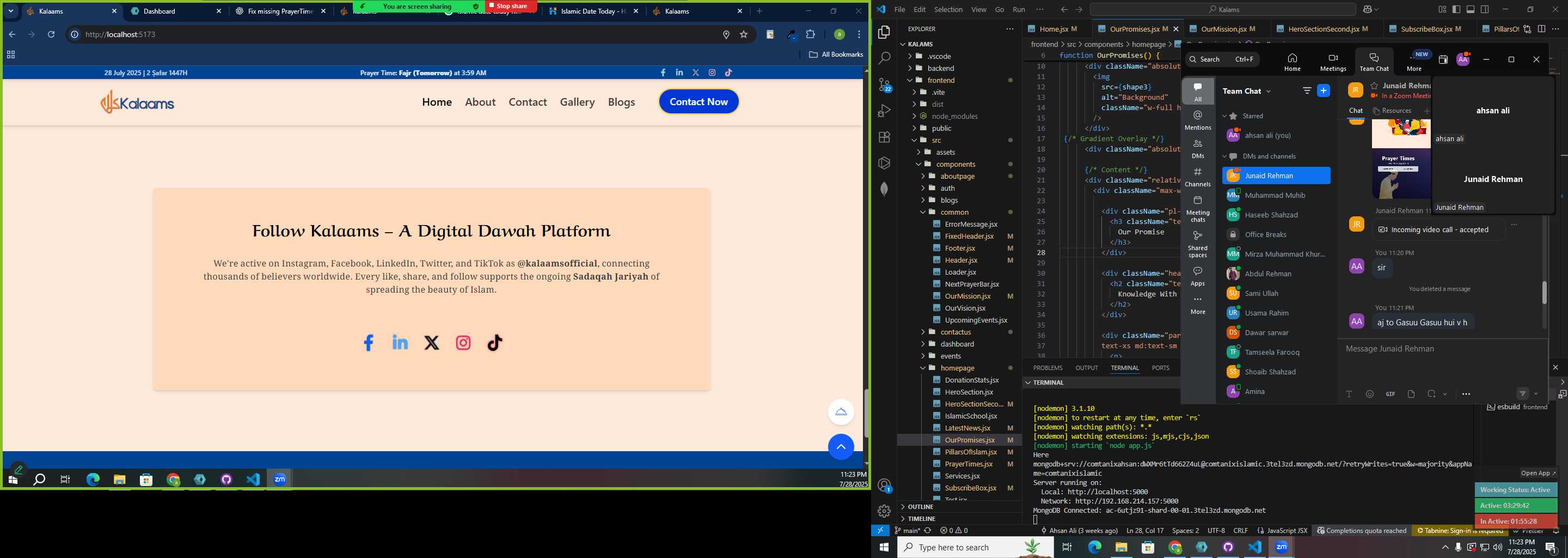Open VS Code Search view

coord(884,58)
